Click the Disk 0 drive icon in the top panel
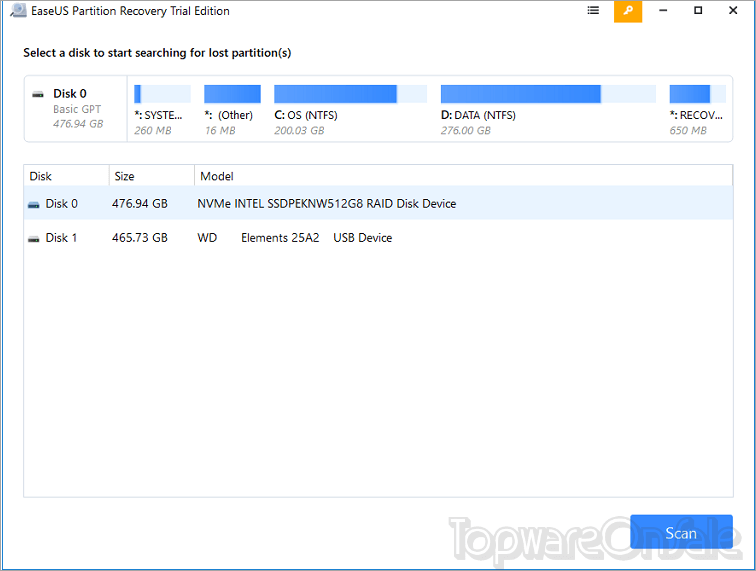 [38, 94]
